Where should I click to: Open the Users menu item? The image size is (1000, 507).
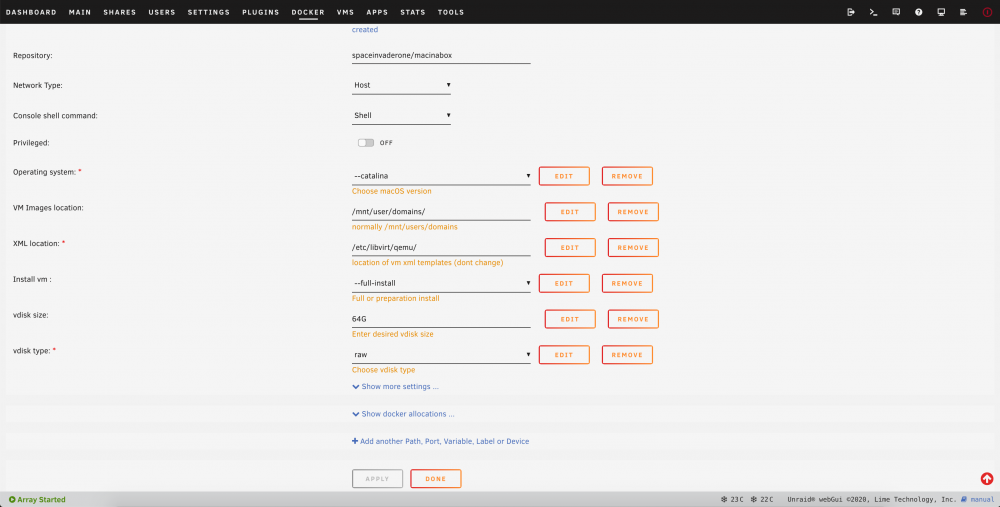pos(162,12)
